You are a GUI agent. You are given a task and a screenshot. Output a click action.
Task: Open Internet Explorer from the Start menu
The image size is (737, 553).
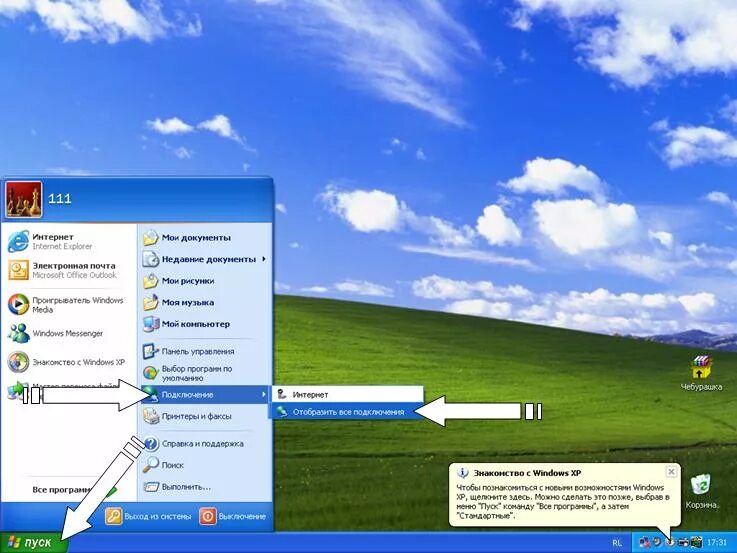[x=69, y=241]
